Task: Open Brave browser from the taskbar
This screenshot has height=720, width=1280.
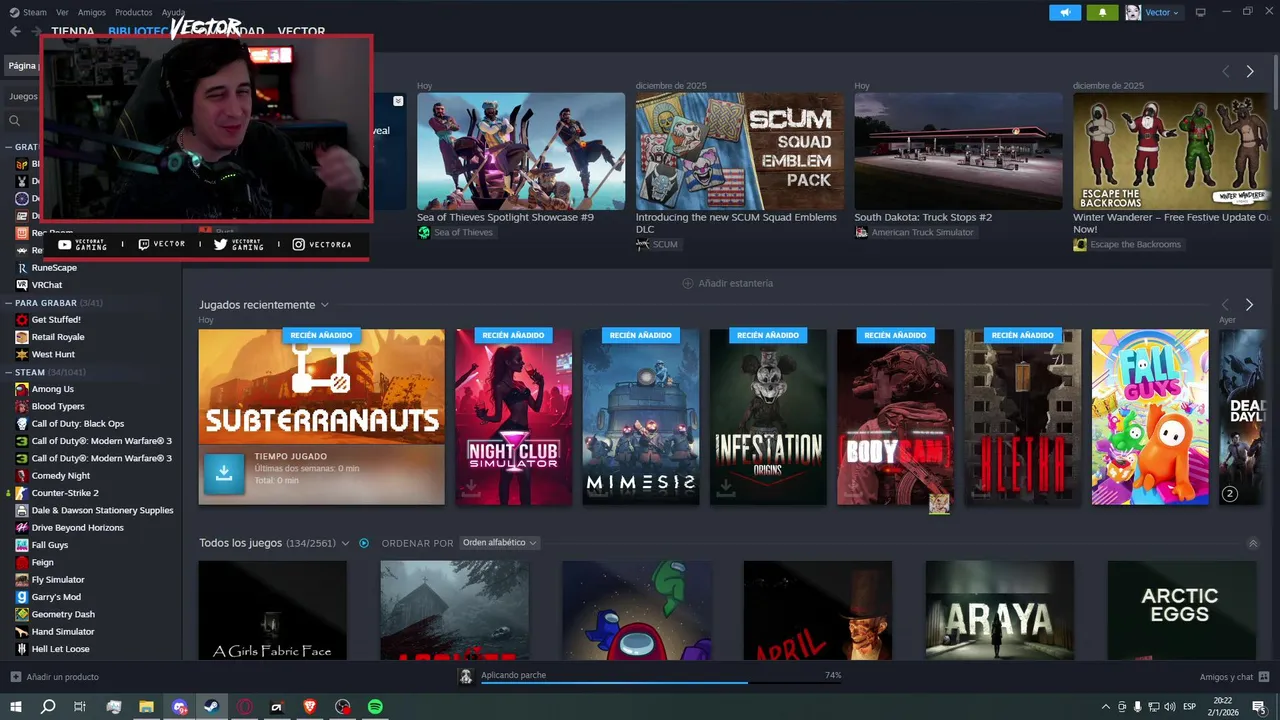Action: (309, 706)
